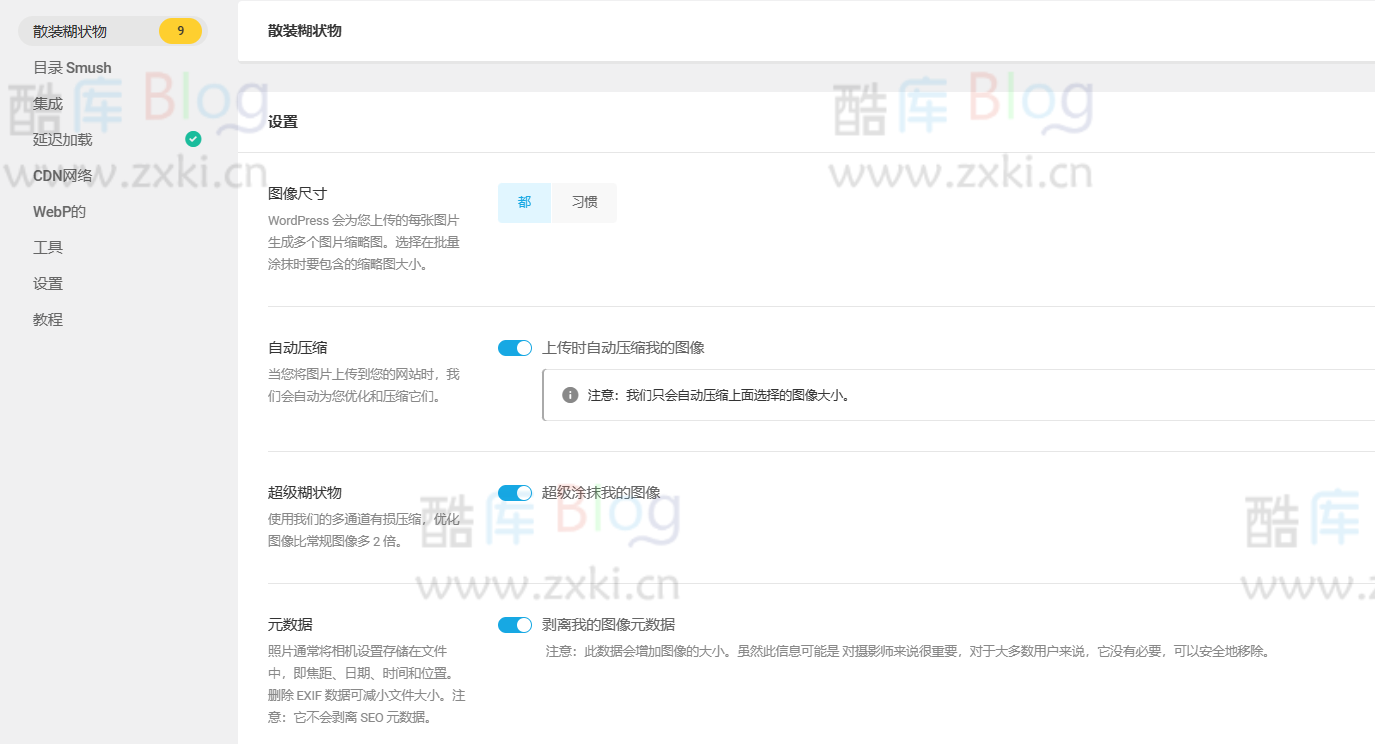
Task: Open the 教程 section
Action: click(48, 319)
